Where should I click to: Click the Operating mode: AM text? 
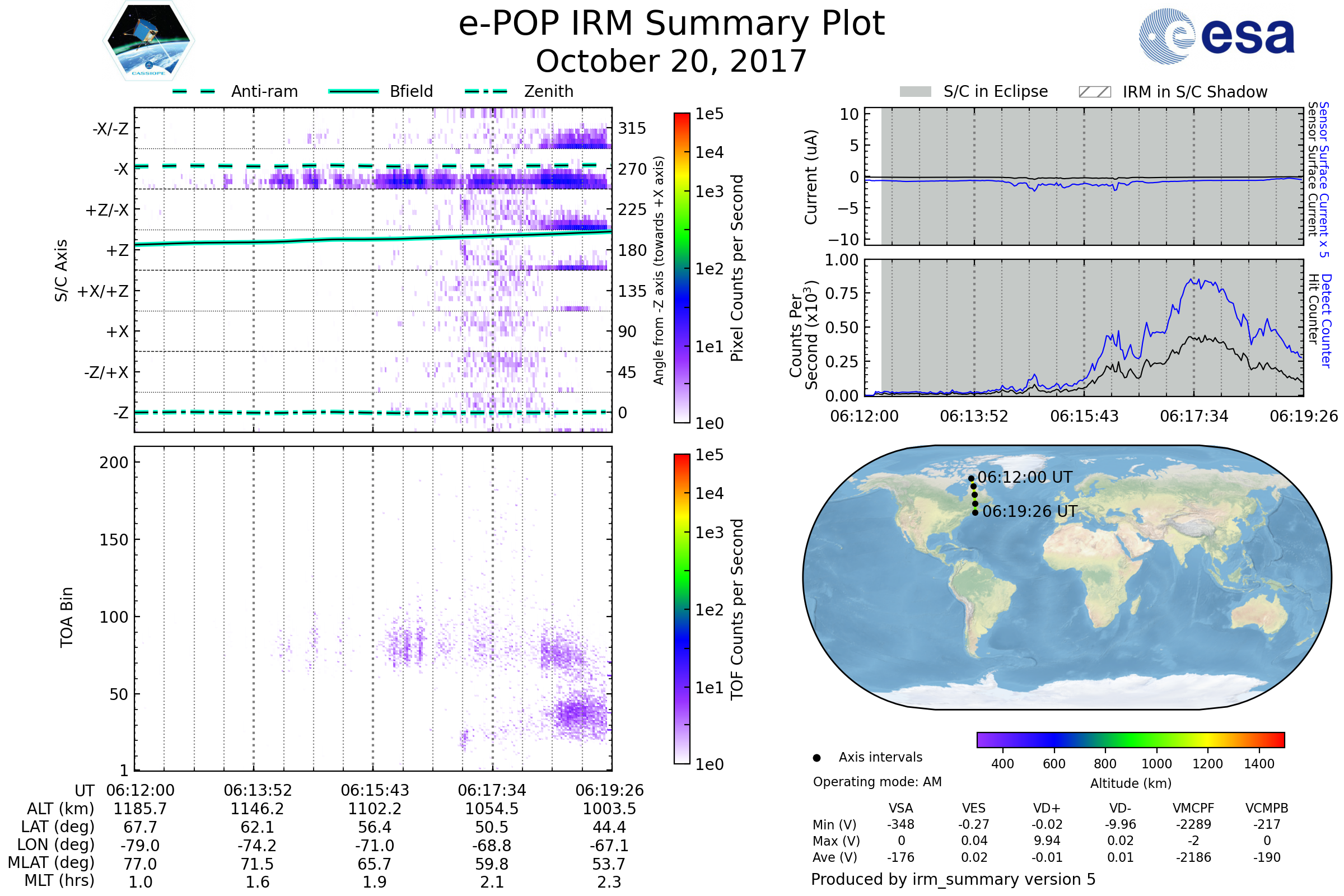pyautogui.click(x=877, y=782)
